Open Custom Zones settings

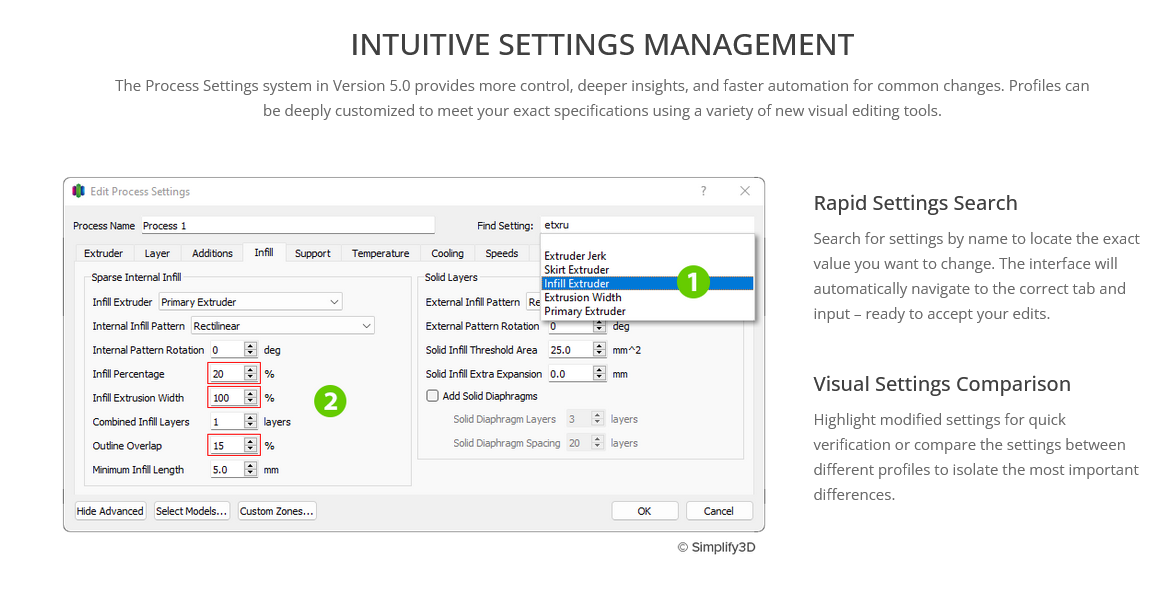(x=277, y=511)
